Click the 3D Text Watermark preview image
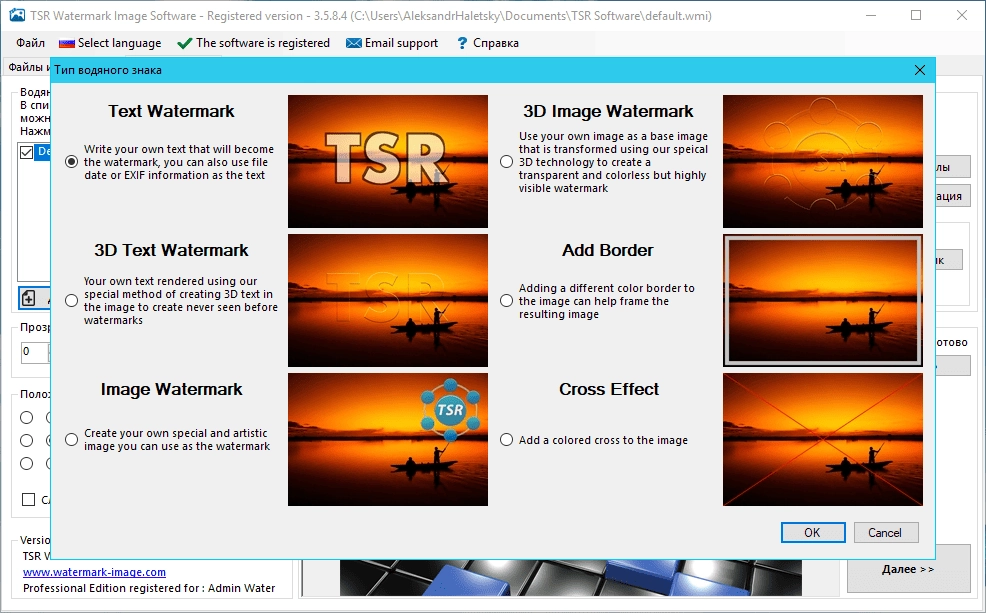 pyautogui.click(x=388, y=301)
